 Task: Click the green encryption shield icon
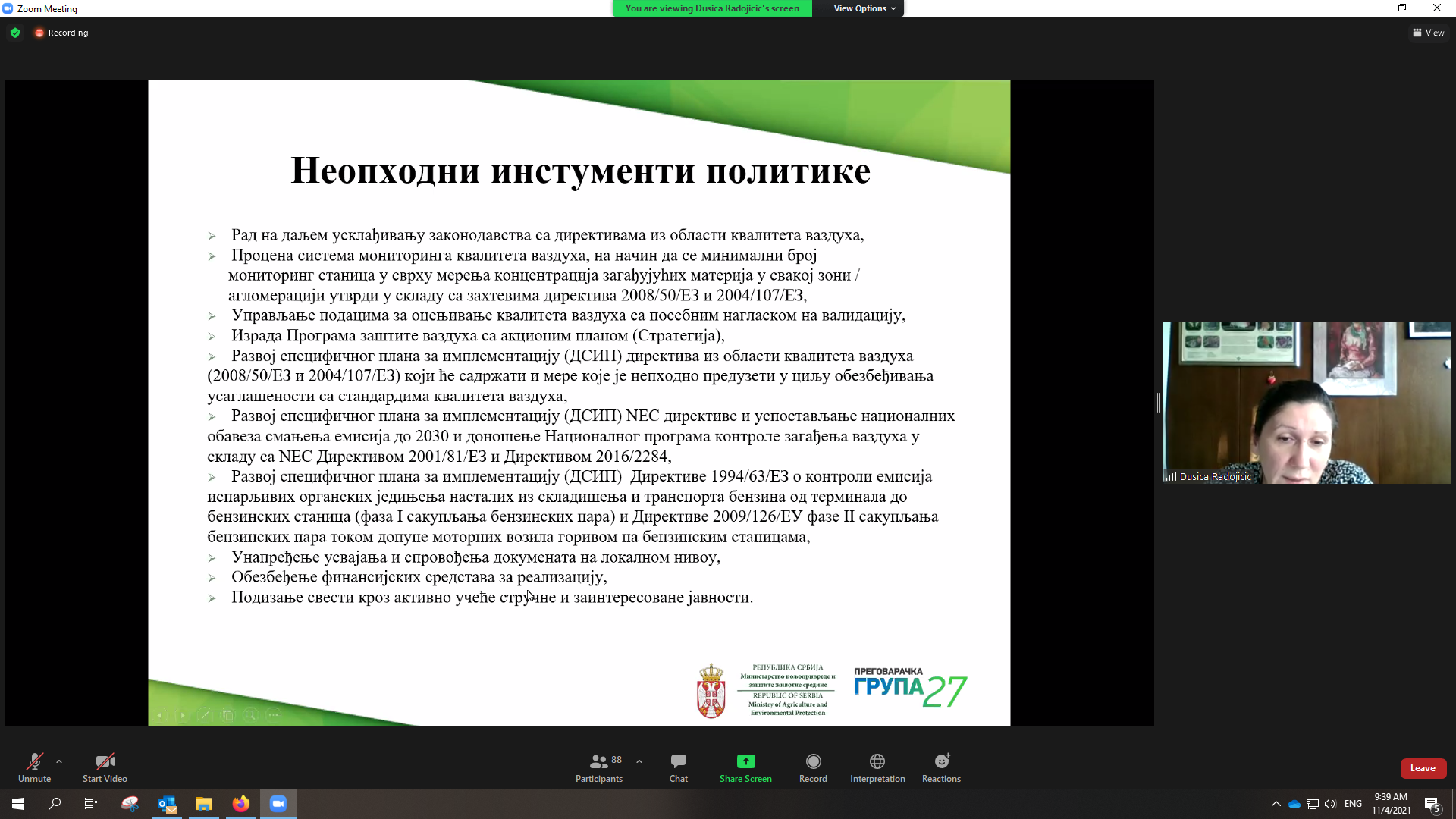tap(15, 33)
